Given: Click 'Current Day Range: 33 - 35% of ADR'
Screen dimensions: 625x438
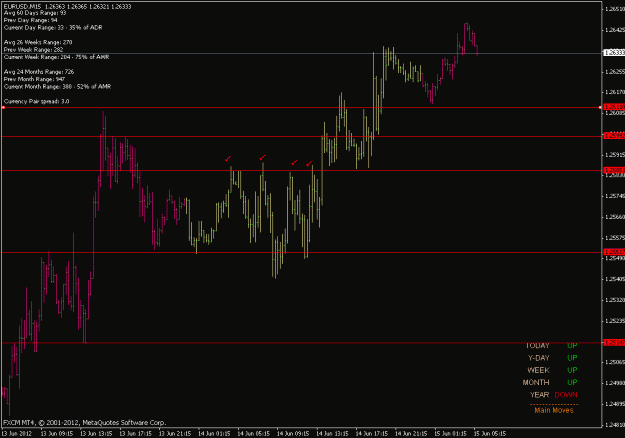Looking at the screenshot, I should [x=53, y=27].
